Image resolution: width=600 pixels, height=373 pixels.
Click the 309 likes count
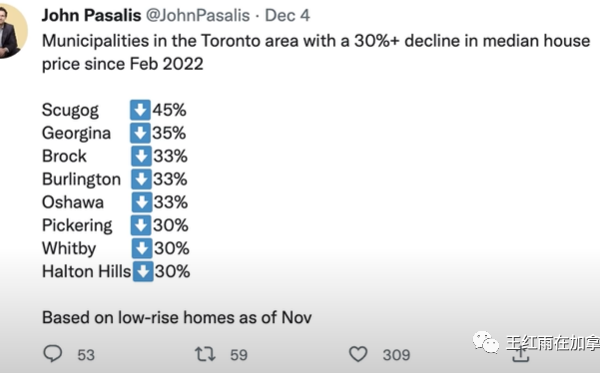point(396,355)
